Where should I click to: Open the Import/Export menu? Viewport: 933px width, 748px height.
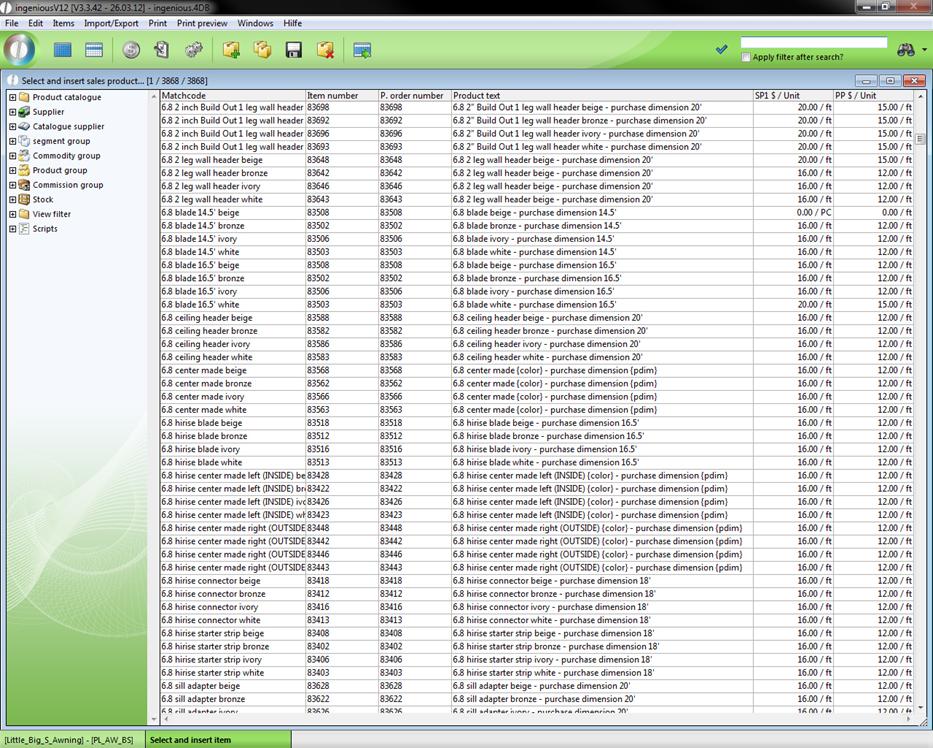[x=111, y=23]
